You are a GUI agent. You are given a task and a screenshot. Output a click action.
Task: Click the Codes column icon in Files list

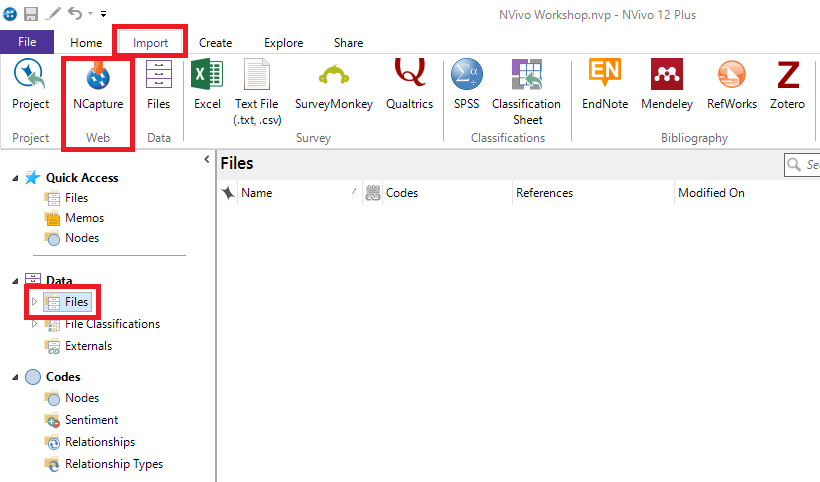373,193
